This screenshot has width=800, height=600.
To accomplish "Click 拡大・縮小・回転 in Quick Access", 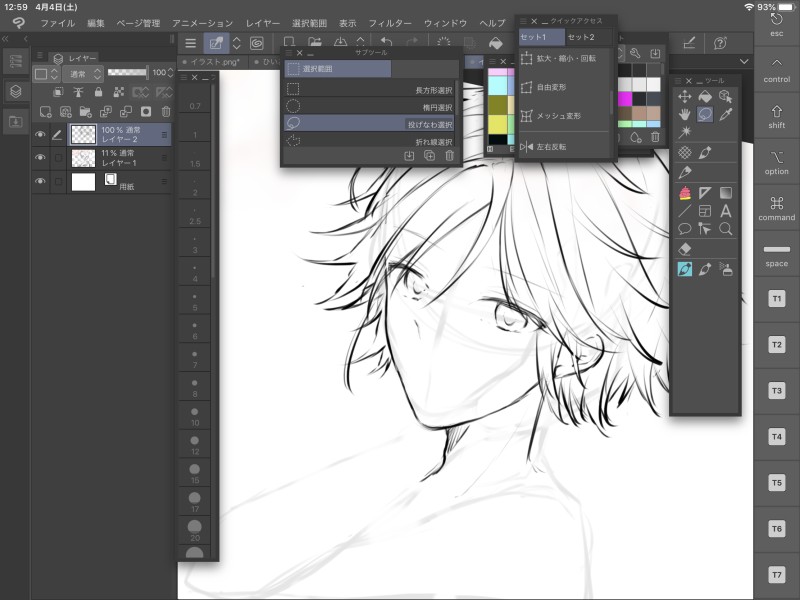I will click(x=565, y=59).
